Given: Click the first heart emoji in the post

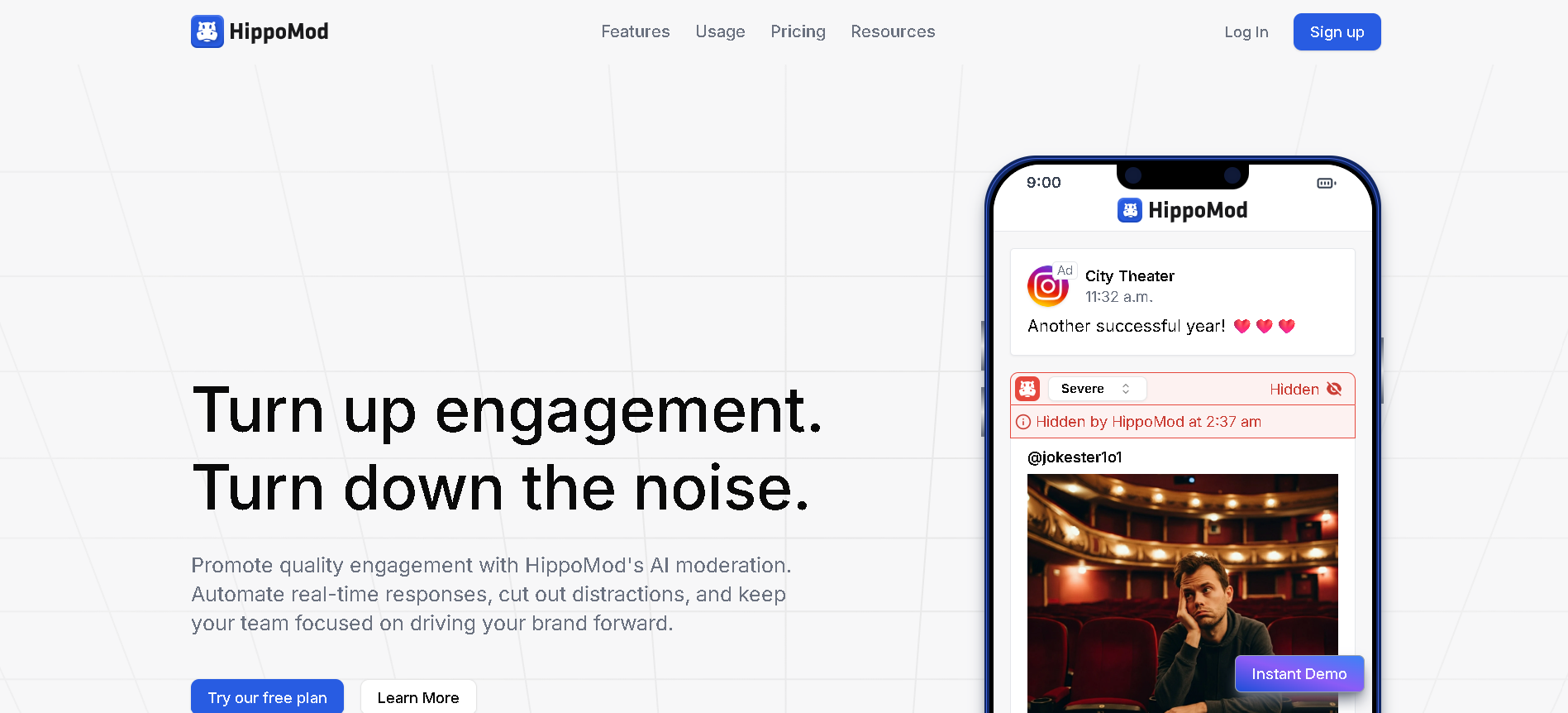Looking at the screenshot, I should click(x=1242, y=326).
